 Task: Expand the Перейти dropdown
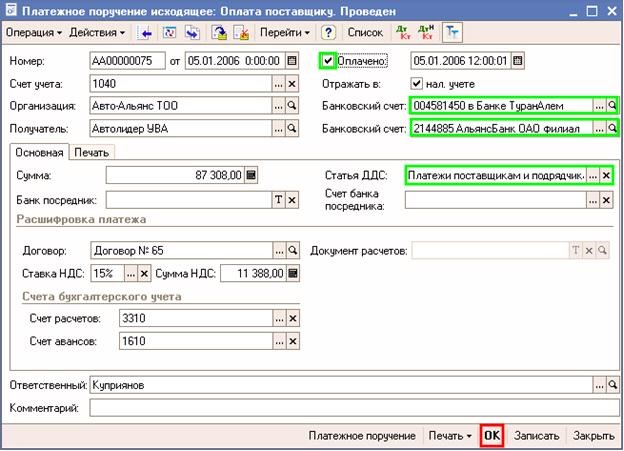click(287, 33)
